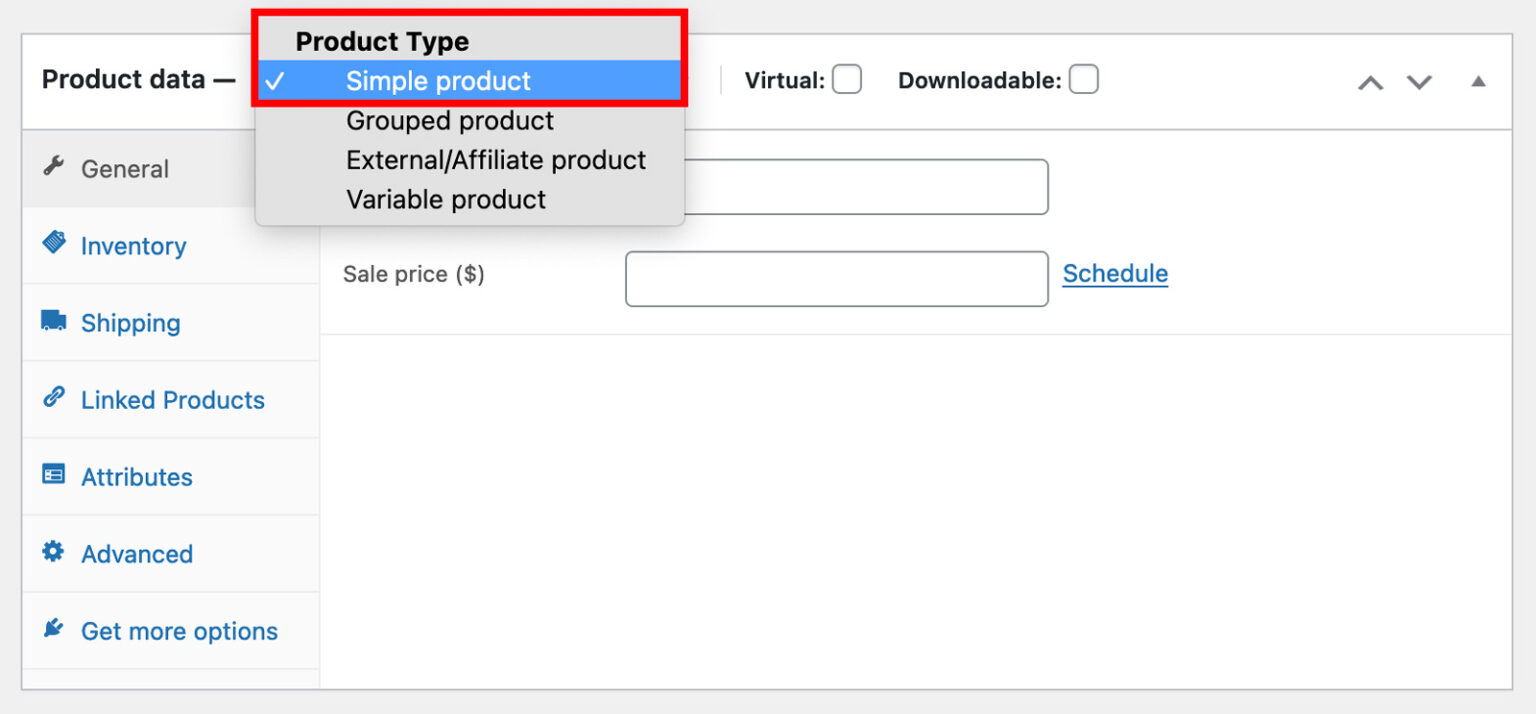Switch to the Advanced tab
Screen dimensions: 1536x714
(x=136, y=553)
